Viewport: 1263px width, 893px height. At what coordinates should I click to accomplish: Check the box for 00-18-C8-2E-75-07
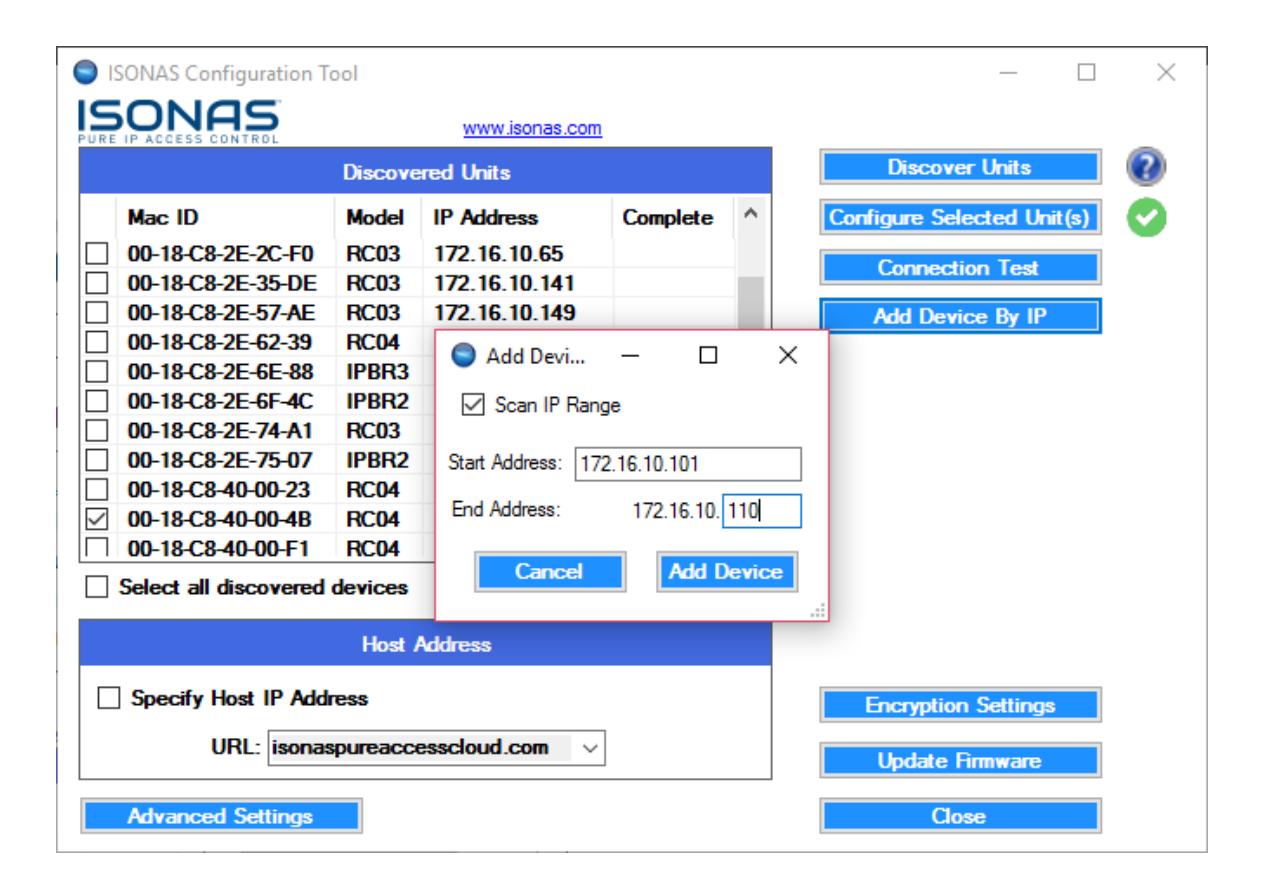[x=96, y=461]
